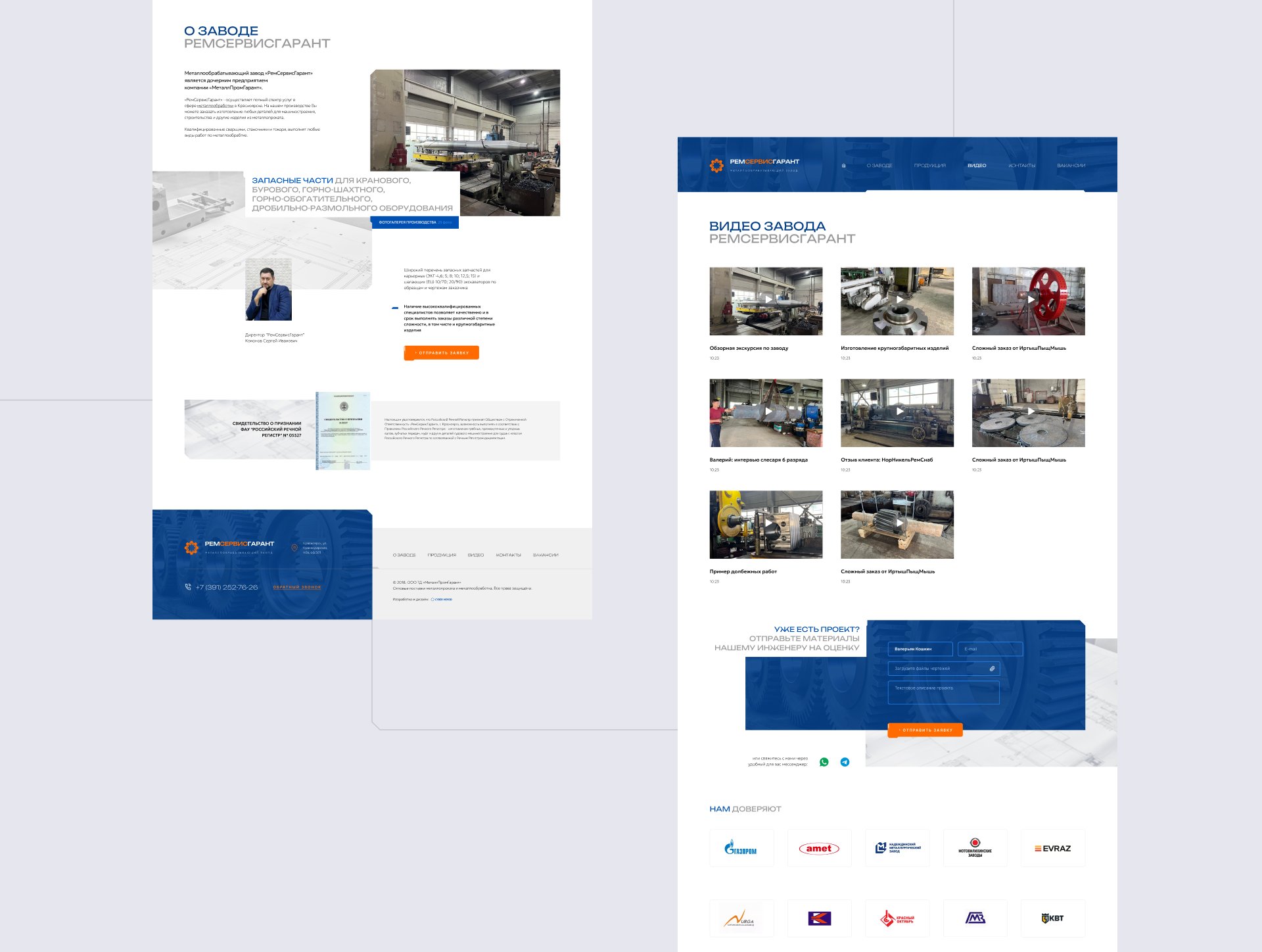Click the location pin icon in footer
Image resolution: width=1262 pixels, height=952 pixels.
[x=294, y=548]
